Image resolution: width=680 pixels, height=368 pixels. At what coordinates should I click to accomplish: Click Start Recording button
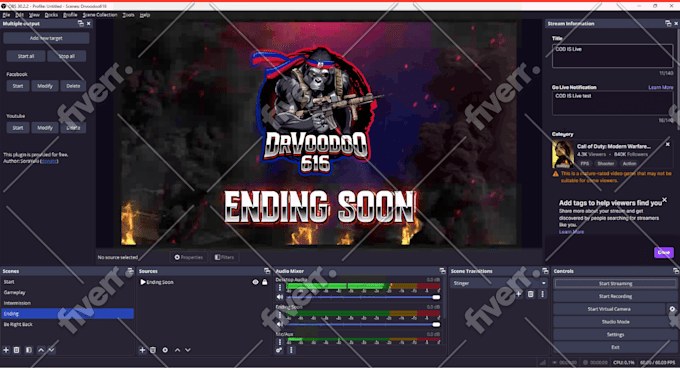click(x=615, y=296)
